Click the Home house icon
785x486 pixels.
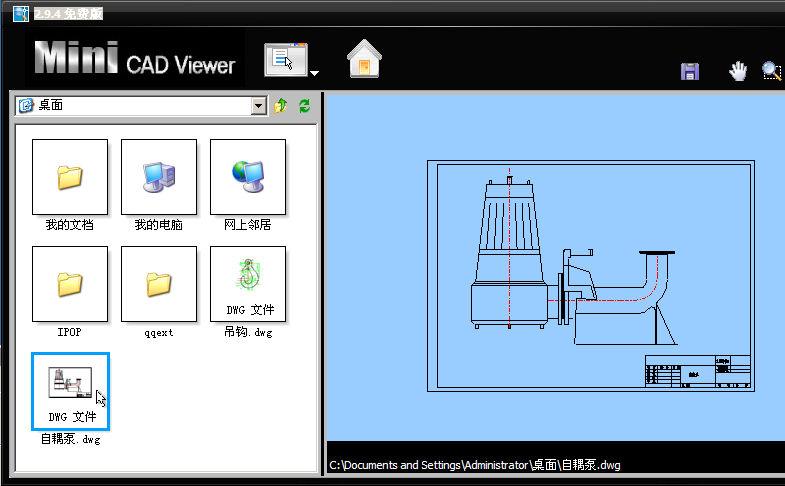[364, 60]
